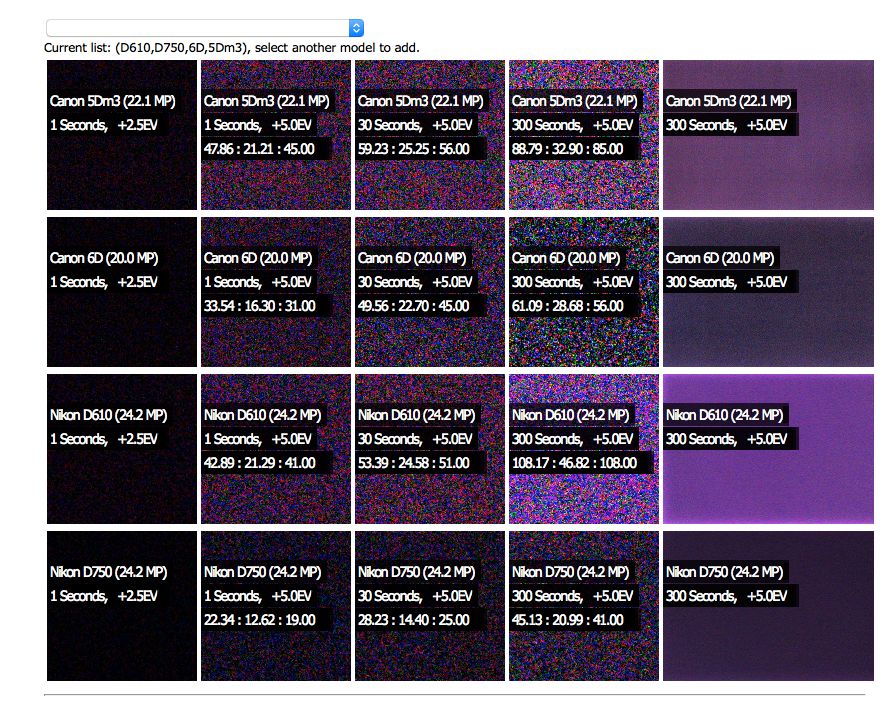Select Canon 5Dm3 1 Seconds +2.5EV thumbnail
The width and height of the screenshot is (892, 704).
coord(122,135)
